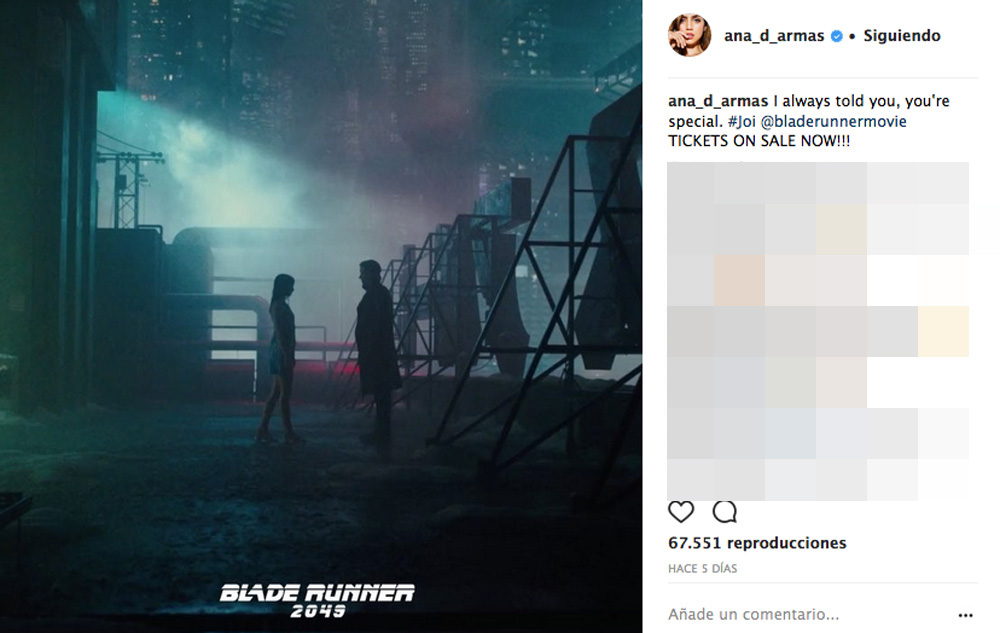Click the silhouetted couple in the video
Viewport: 1000px width, 633px height.
[x=328, y=357]
